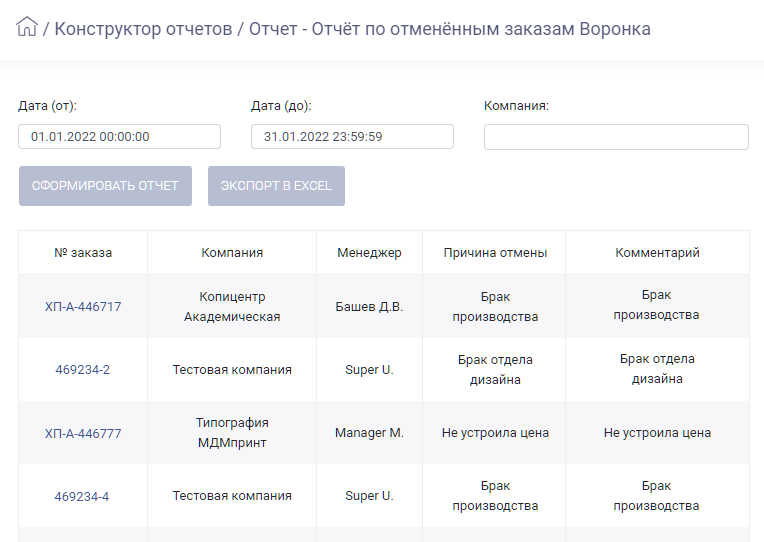The height and width of the screenshot is (542, 764).
Task: Click Копицентр Академическая company cell
Action: pyautogui.click(x=232, y=307)
